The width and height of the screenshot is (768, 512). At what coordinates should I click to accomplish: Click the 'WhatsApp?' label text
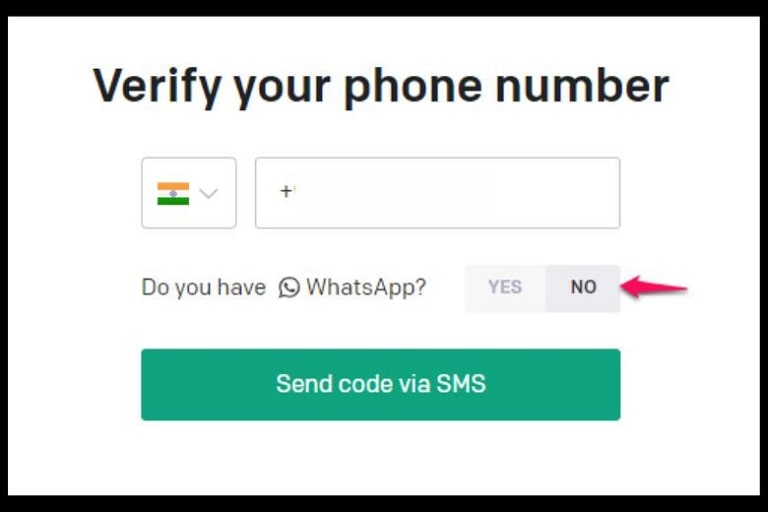366,288
